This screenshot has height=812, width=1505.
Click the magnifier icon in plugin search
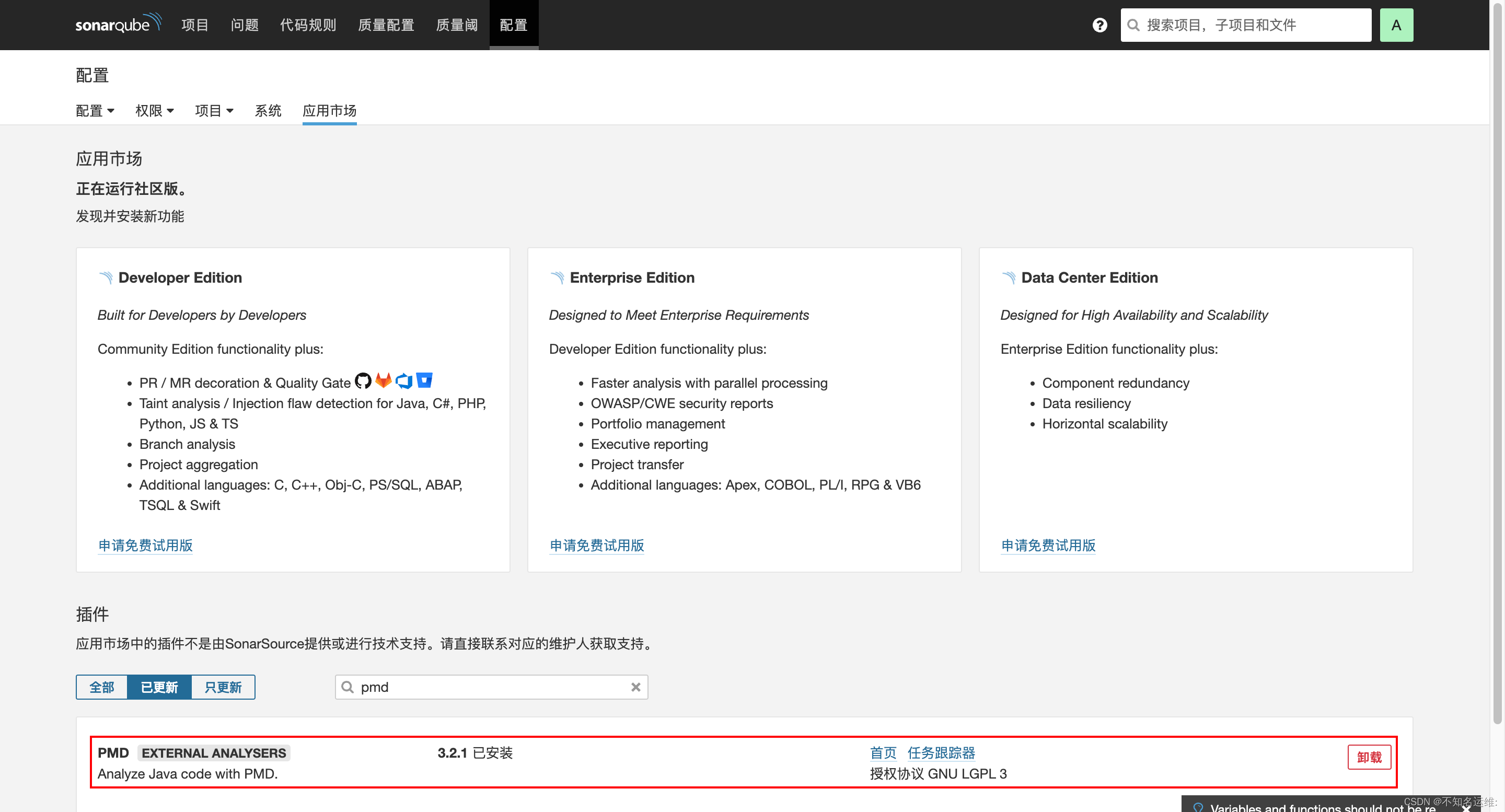pos(348,687)
